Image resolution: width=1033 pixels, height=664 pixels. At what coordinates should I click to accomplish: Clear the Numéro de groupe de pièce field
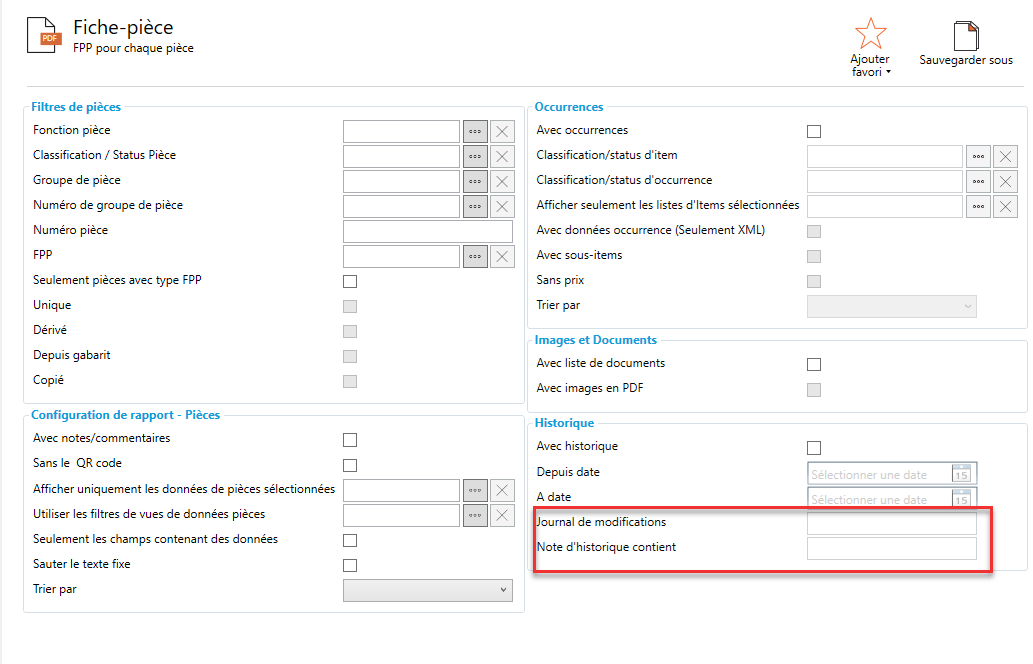pos(502,206)
